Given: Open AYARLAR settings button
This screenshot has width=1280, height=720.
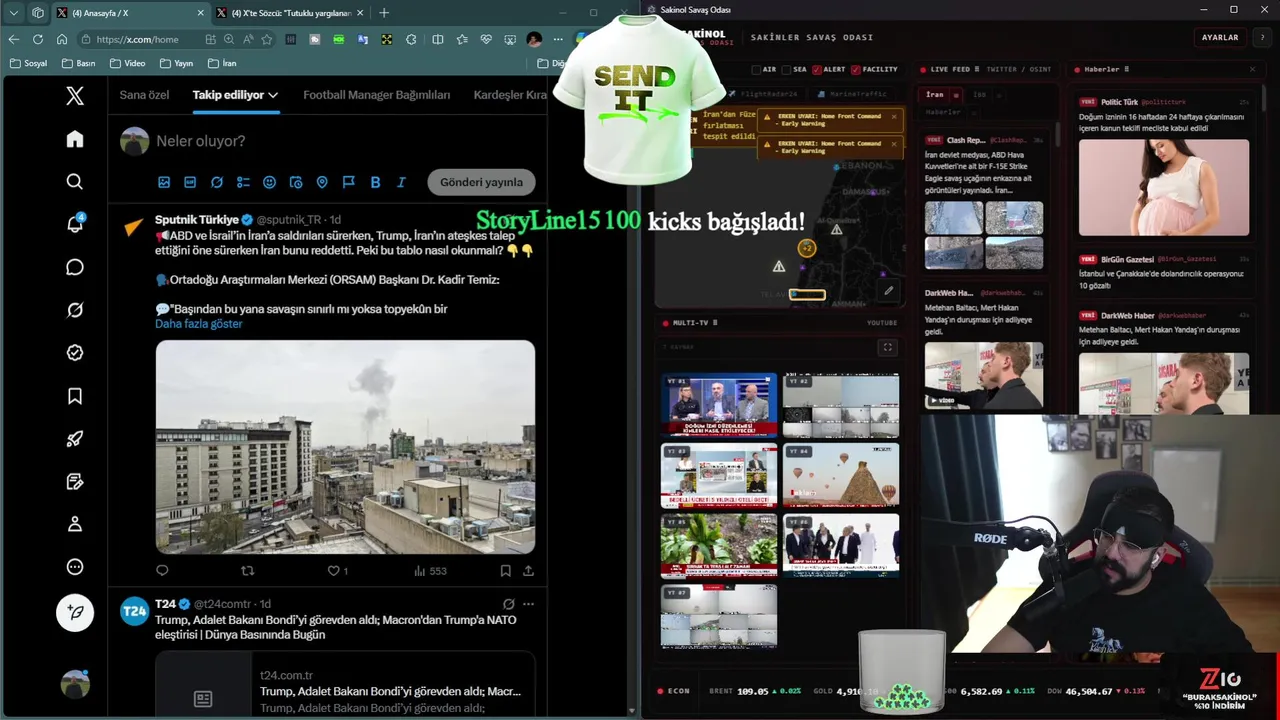Looking at the screenshot, I should [1220, 37].
